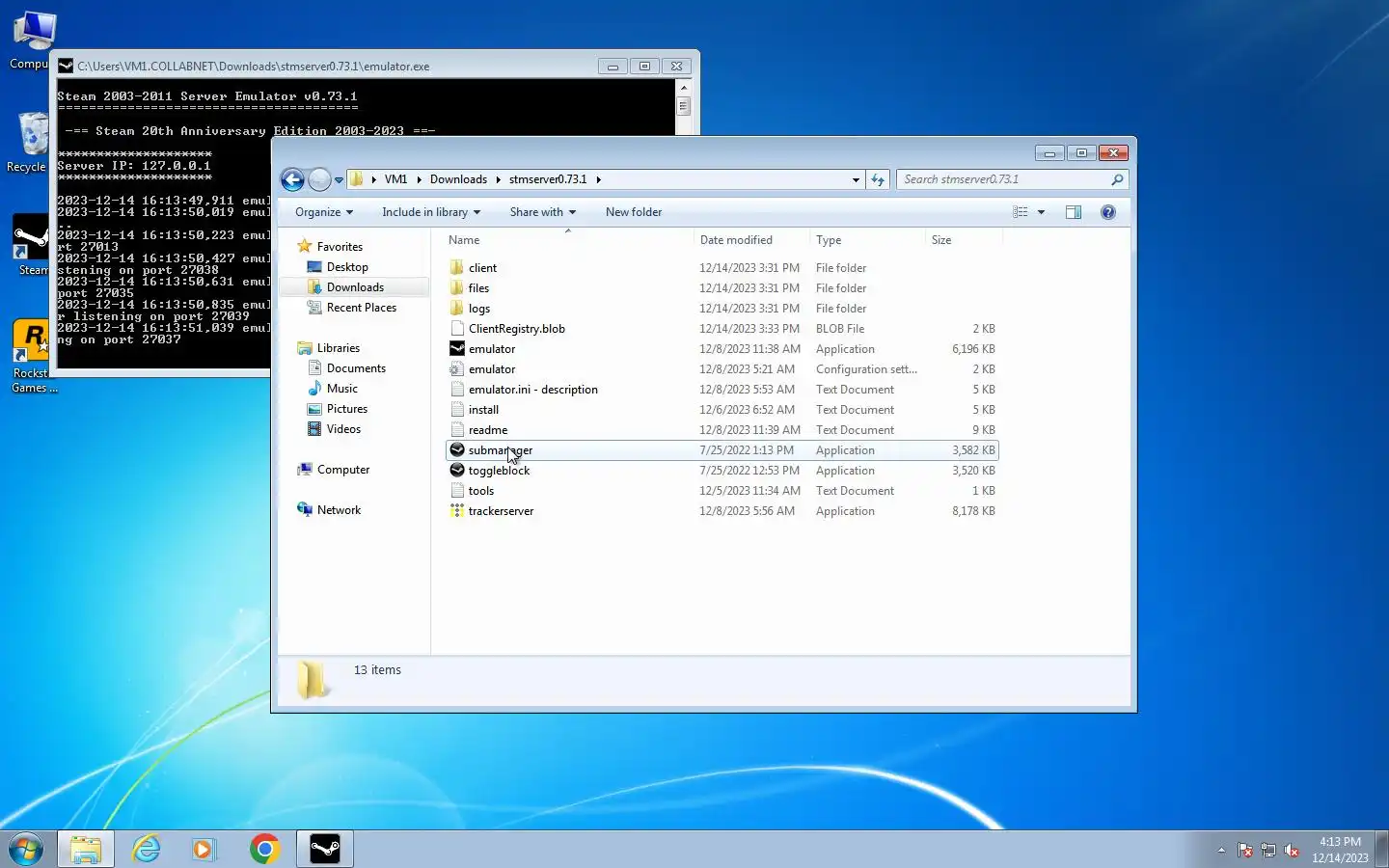Click the Explorer help question mark icon
Image resolution: width=1389 pixels, height=868 pixels.
coord(1108,212)
